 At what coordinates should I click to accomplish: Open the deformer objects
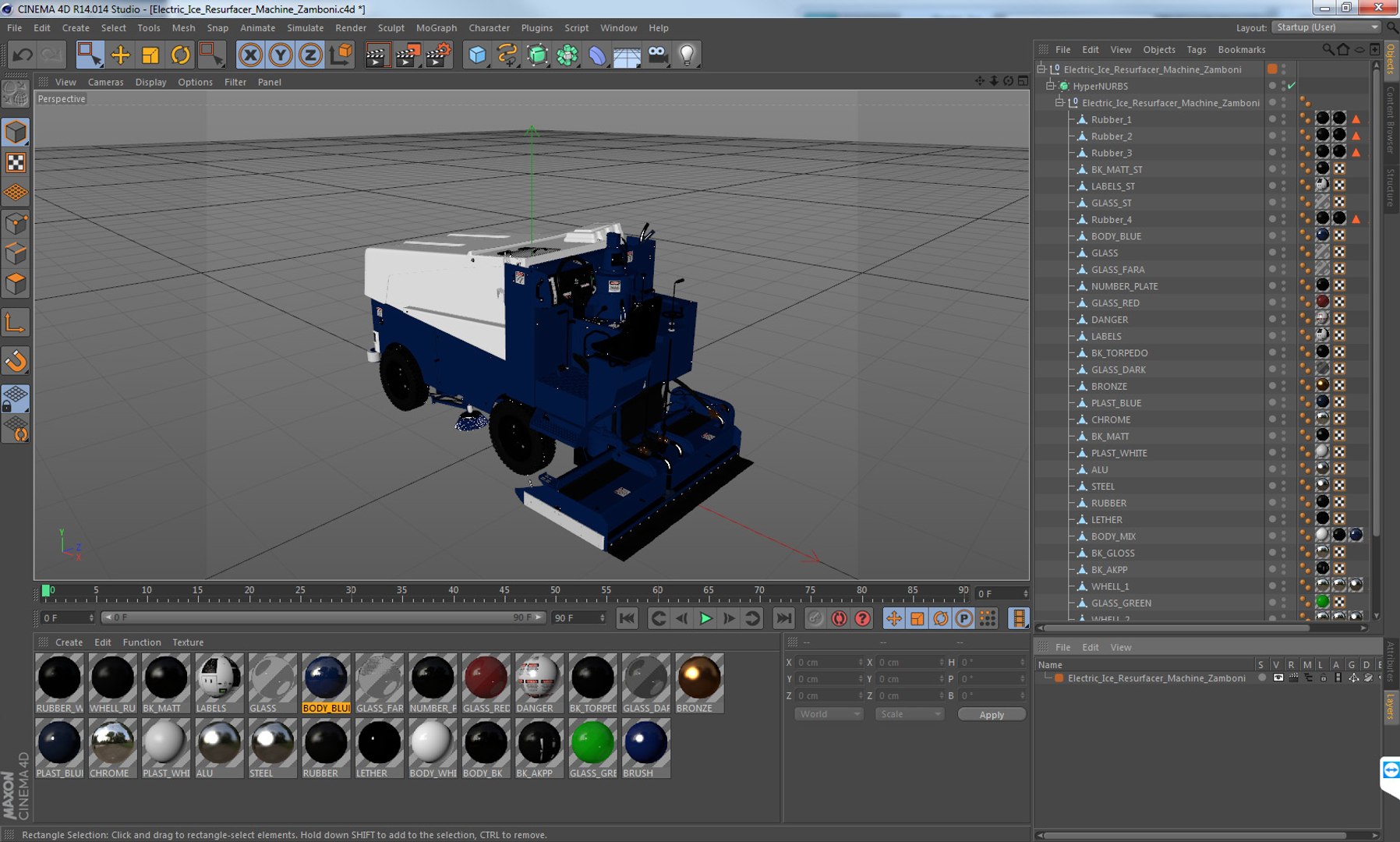coord(597,55)
